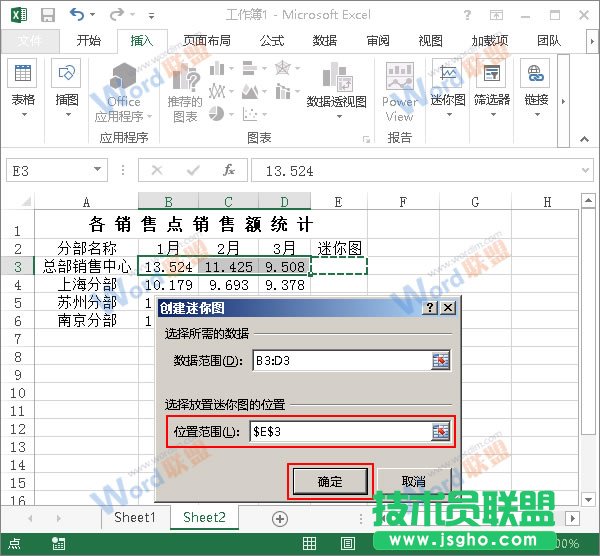Collapse the ribbon with the up chevron

point(584,139)
